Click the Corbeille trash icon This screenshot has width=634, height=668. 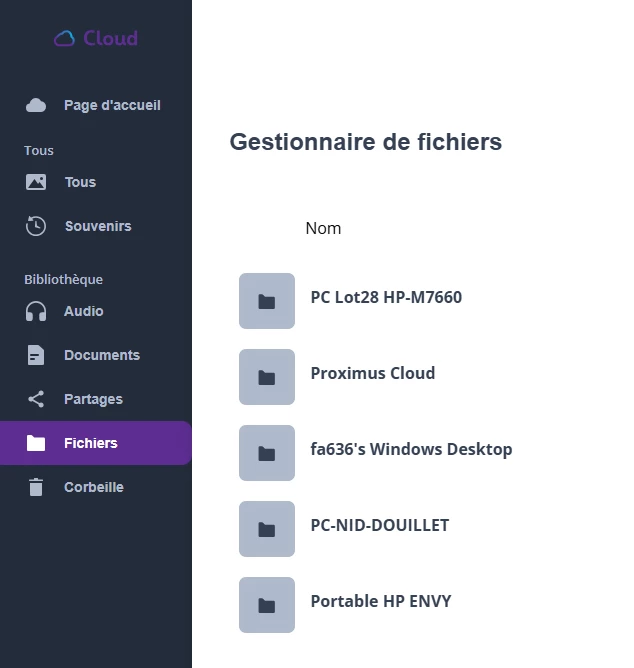tap(36, 487)
